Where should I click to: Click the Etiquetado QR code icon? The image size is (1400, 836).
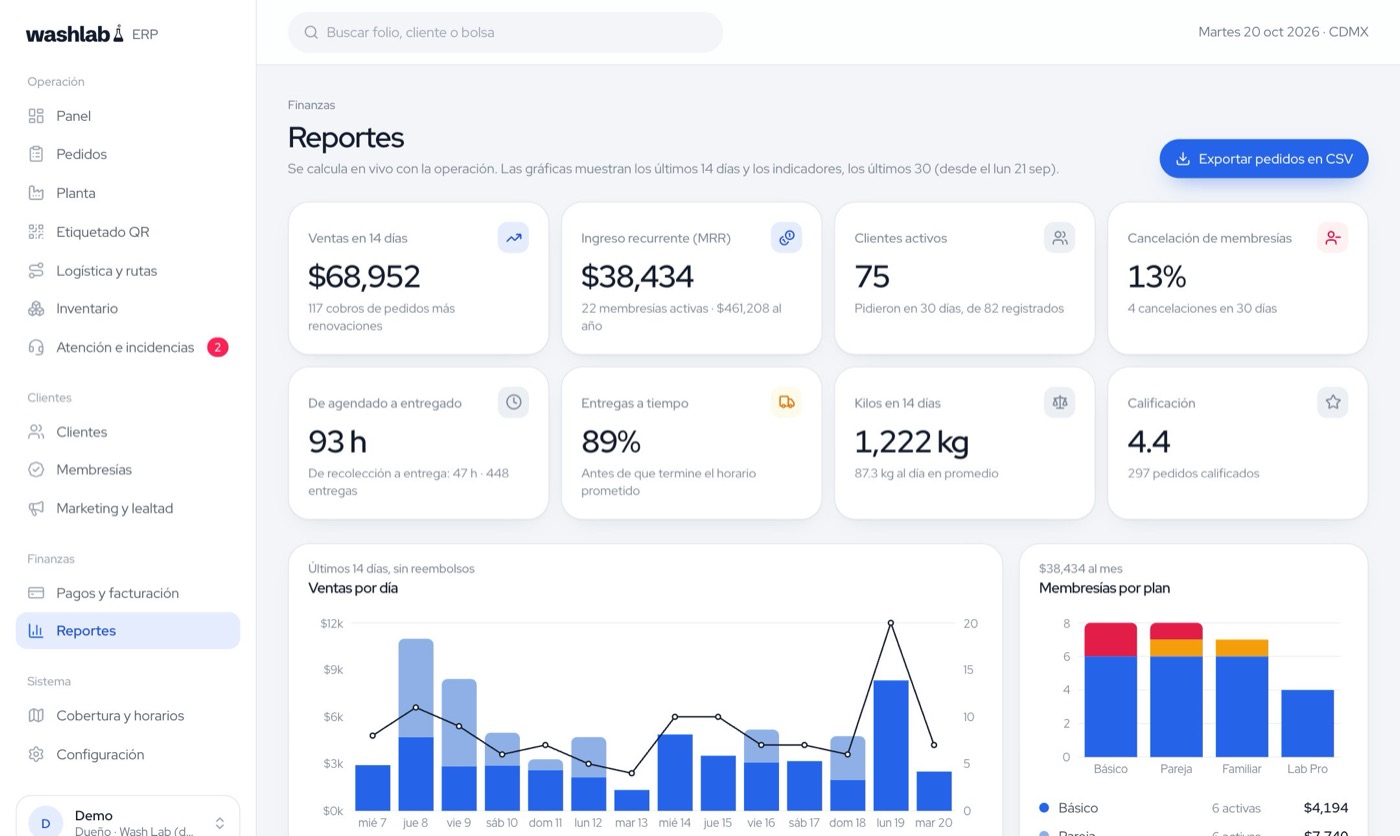click(36, 232)
